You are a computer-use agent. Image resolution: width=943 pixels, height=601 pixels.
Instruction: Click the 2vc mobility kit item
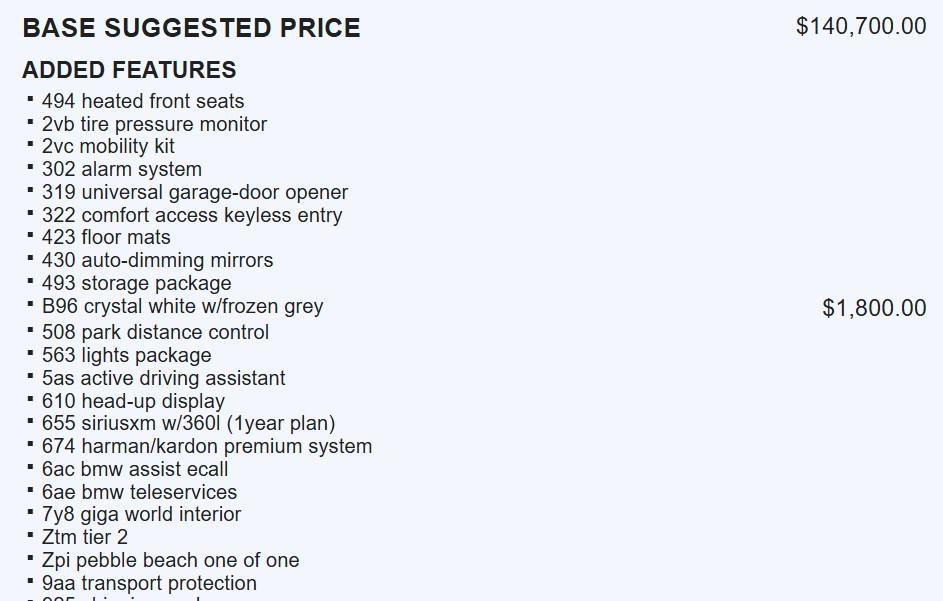(x=108, y=146)
